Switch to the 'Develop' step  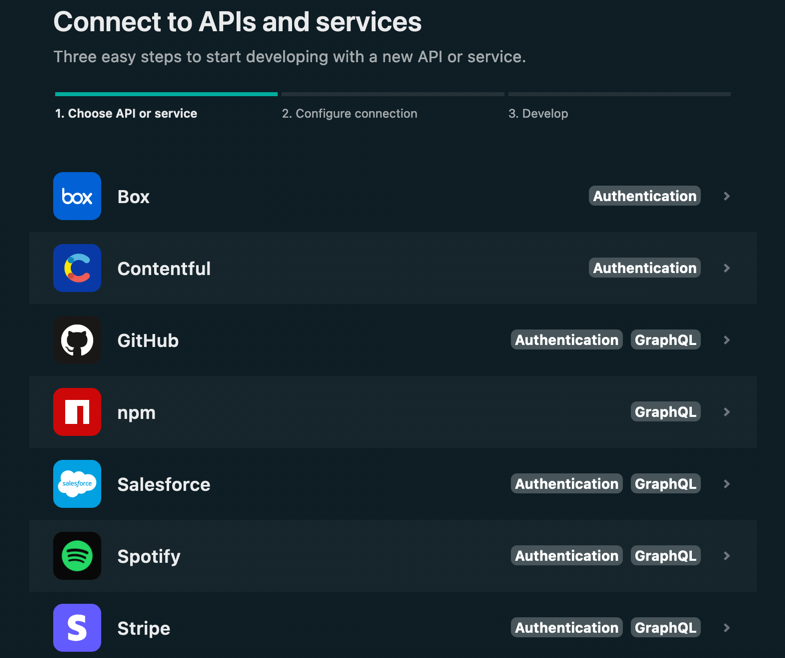[538, 114]
